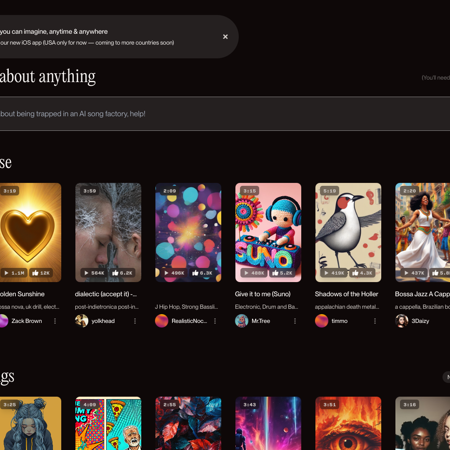
Task: Thumbs-up 4.3K on Shadows of the Holler
Action: tap(362, 273)
